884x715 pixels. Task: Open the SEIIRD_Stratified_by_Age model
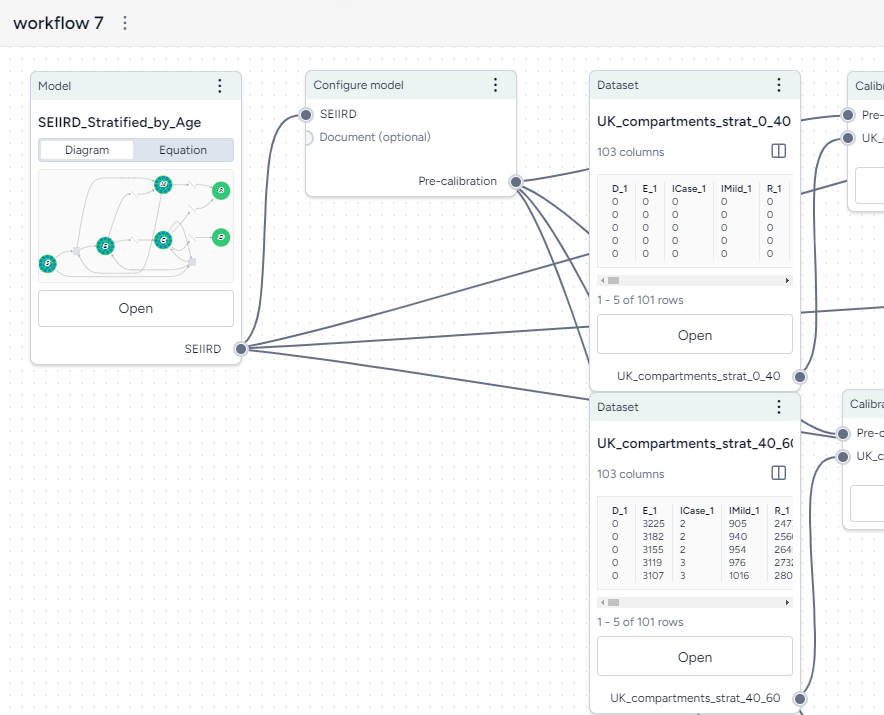135,308
